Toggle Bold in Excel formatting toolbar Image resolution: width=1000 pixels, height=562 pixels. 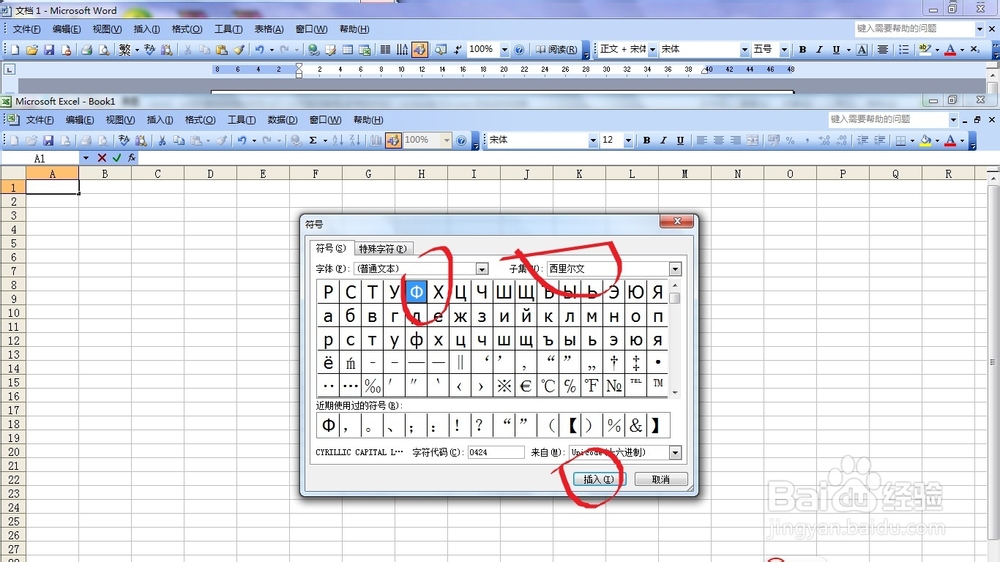click(646, 140)
